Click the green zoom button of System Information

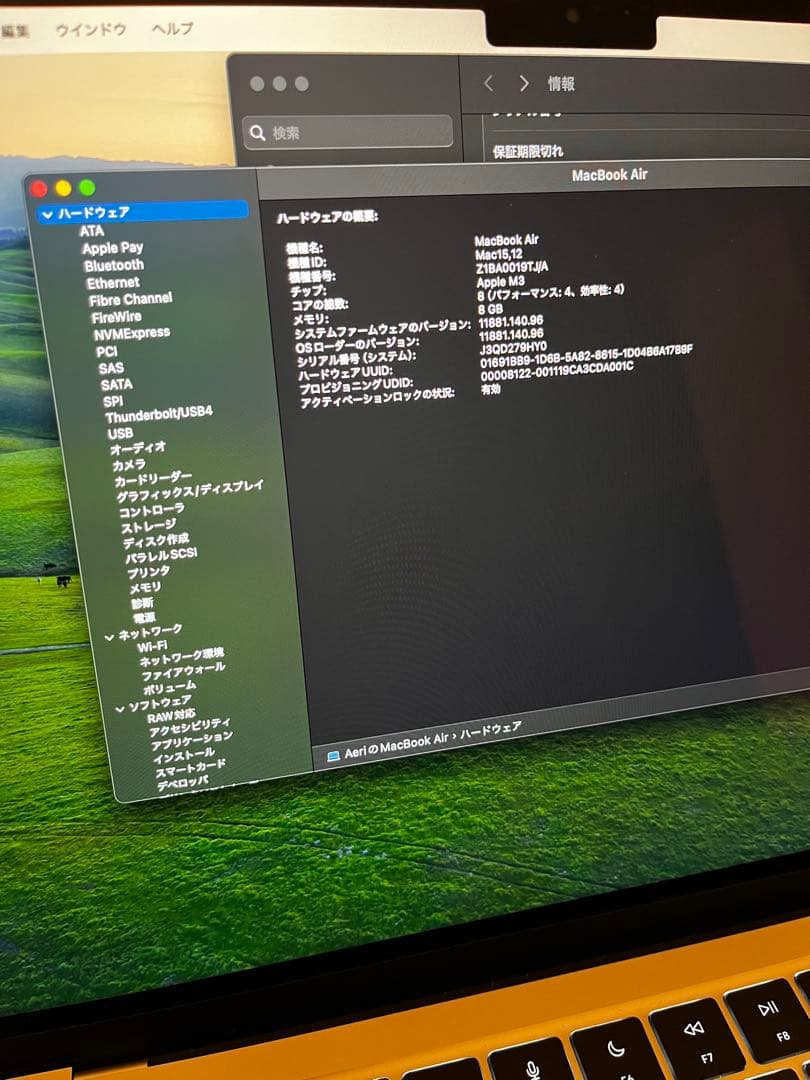[87, 188]
